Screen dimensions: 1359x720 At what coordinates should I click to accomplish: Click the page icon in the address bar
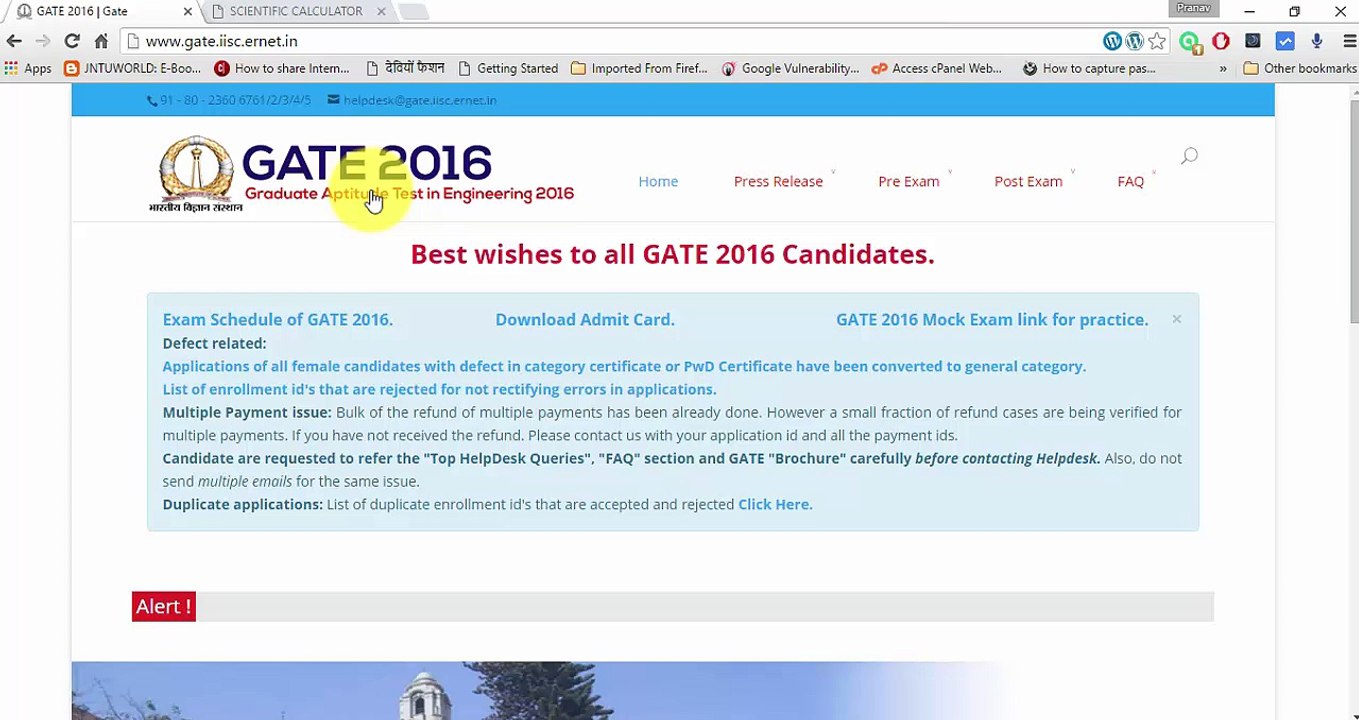click(132, 41)
